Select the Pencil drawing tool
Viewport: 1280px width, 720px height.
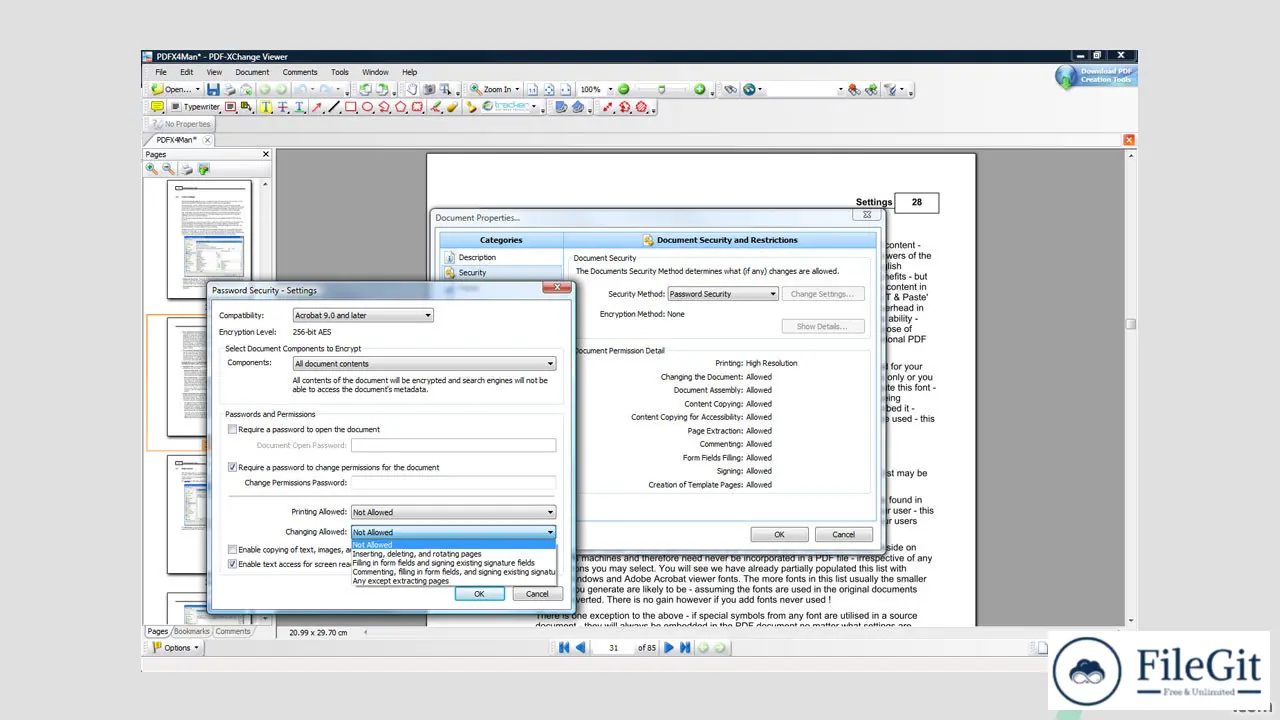[435, 107]
